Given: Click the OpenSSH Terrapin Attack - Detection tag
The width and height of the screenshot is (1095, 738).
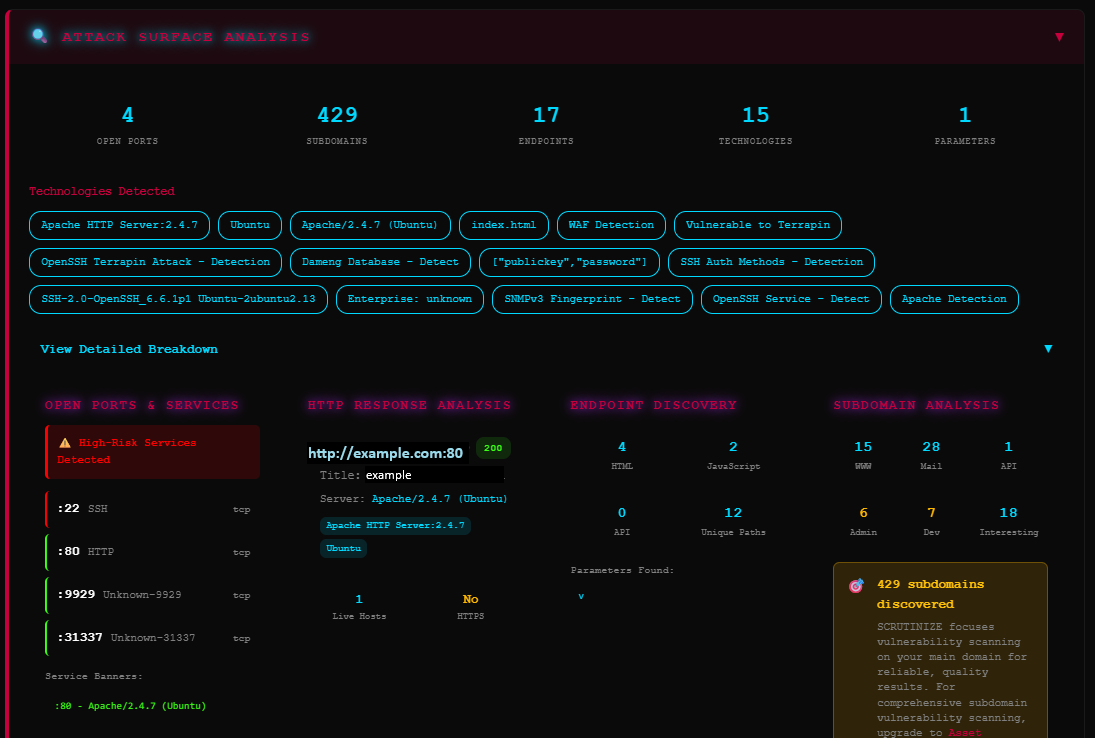Looking at the screenshot, I should tap(155, 262).
